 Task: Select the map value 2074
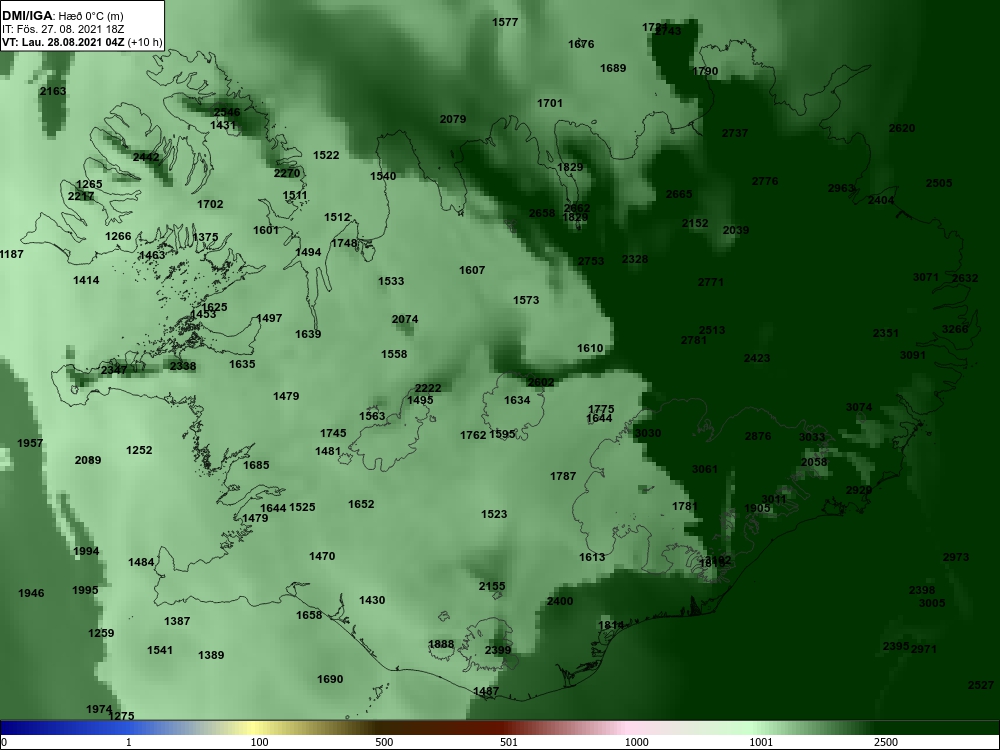click(405, 320)
